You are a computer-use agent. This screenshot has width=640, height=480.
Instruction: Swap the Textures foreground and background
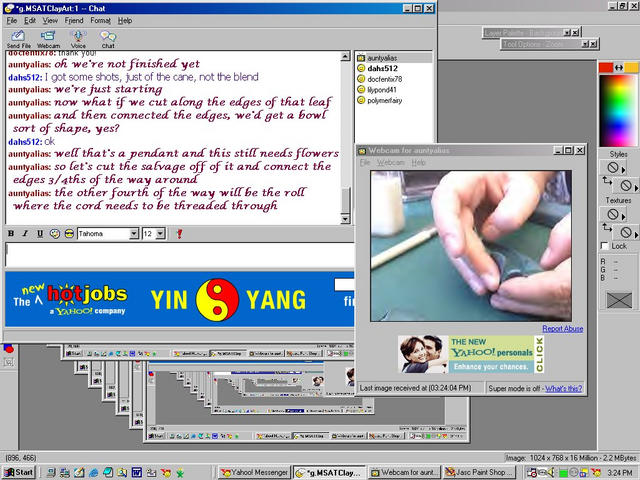click(x=607, y=227)
